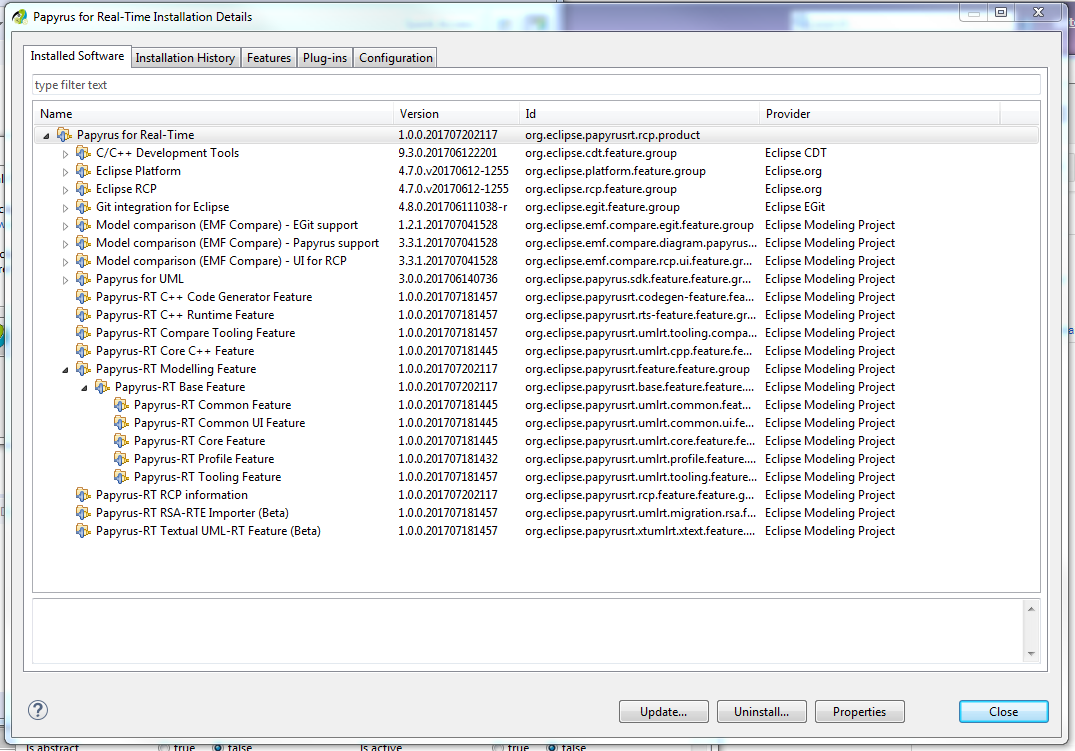Viewport: 1075px width, 751px height.
Task: Click the Papyrus-RT RSA-RTE Importer icon
Action: coord(83,512)
